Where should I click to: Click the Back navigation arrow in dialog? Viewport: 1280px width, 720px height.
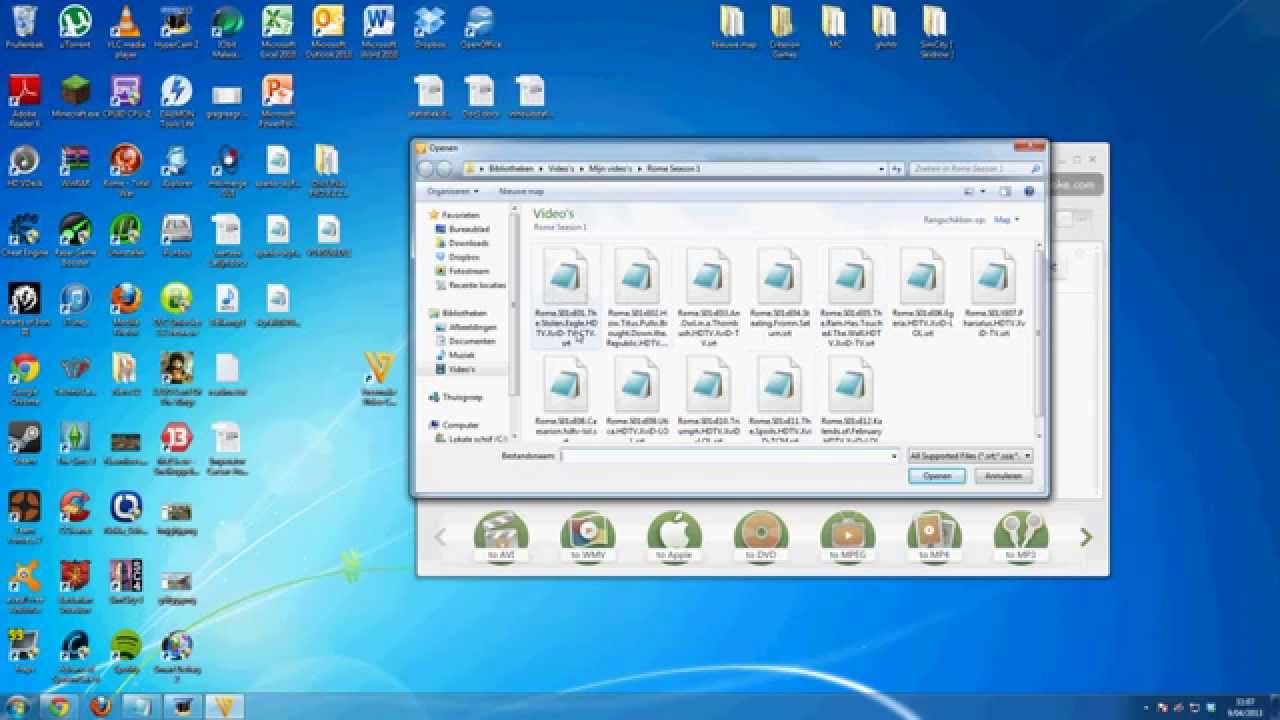click(426, 169)
